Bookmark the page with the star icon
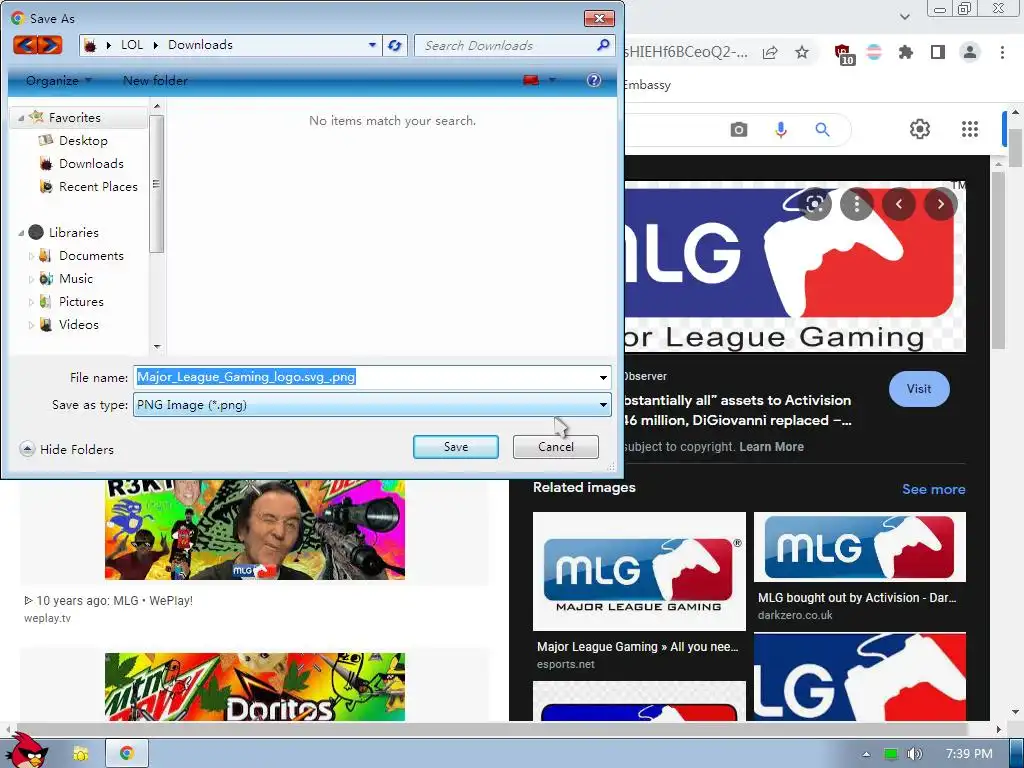Viewport: 1024px width, 768px height. [802, 52]
